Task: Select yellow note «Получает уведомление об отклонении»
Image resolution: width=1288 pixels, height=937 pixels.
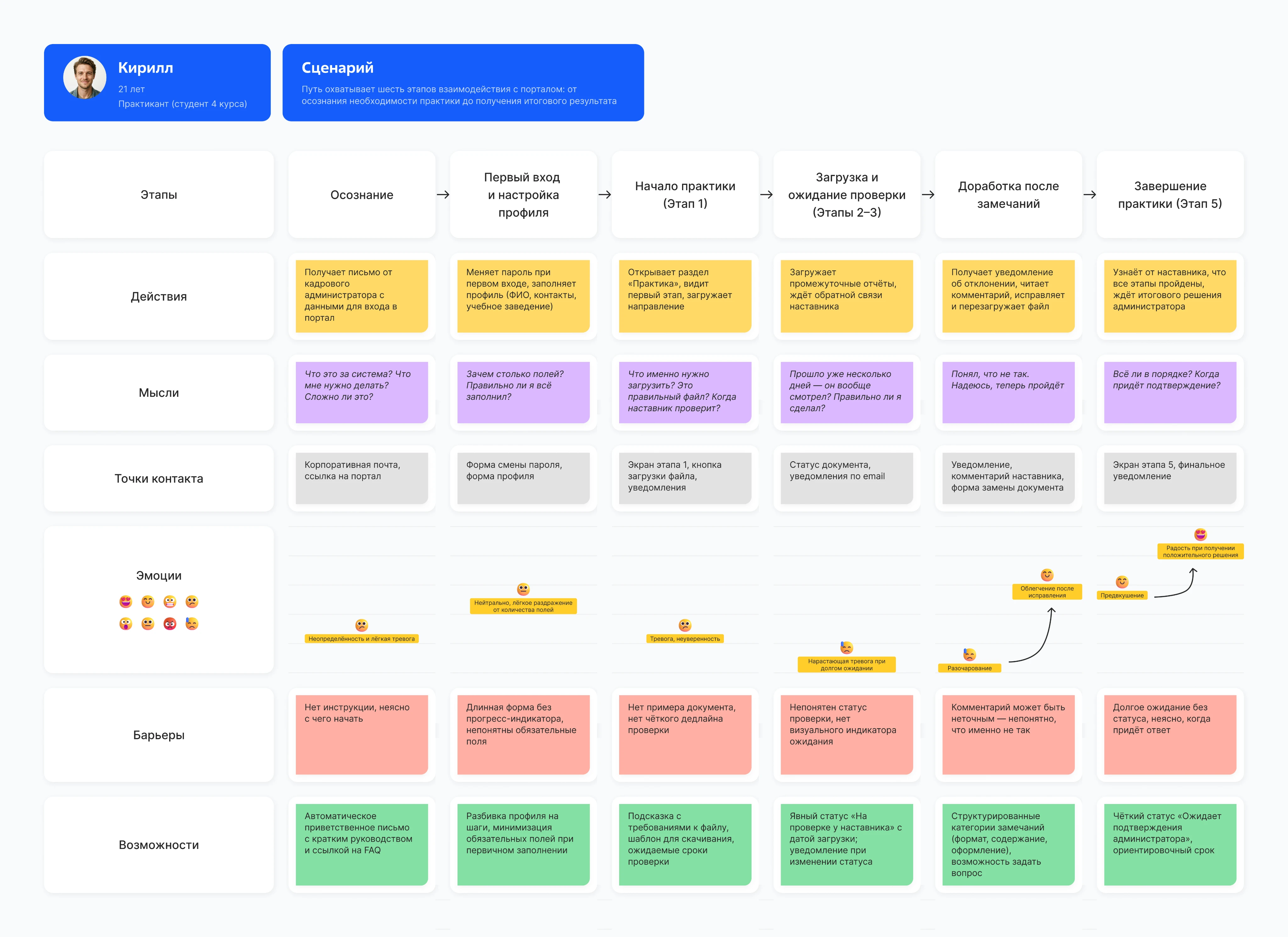Action: (1008, 296)
